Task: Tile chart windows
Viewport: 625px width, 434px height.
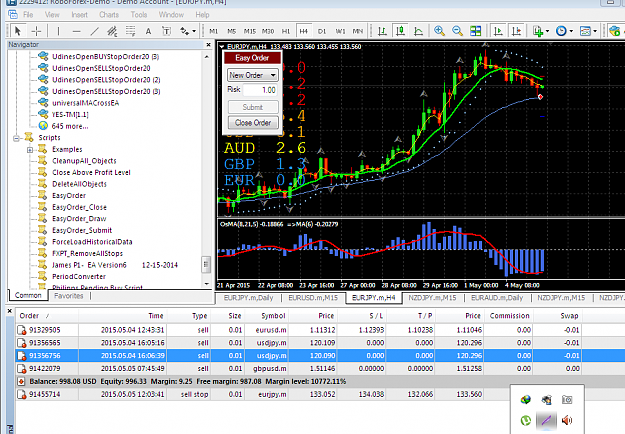Action: coord(476,31)
